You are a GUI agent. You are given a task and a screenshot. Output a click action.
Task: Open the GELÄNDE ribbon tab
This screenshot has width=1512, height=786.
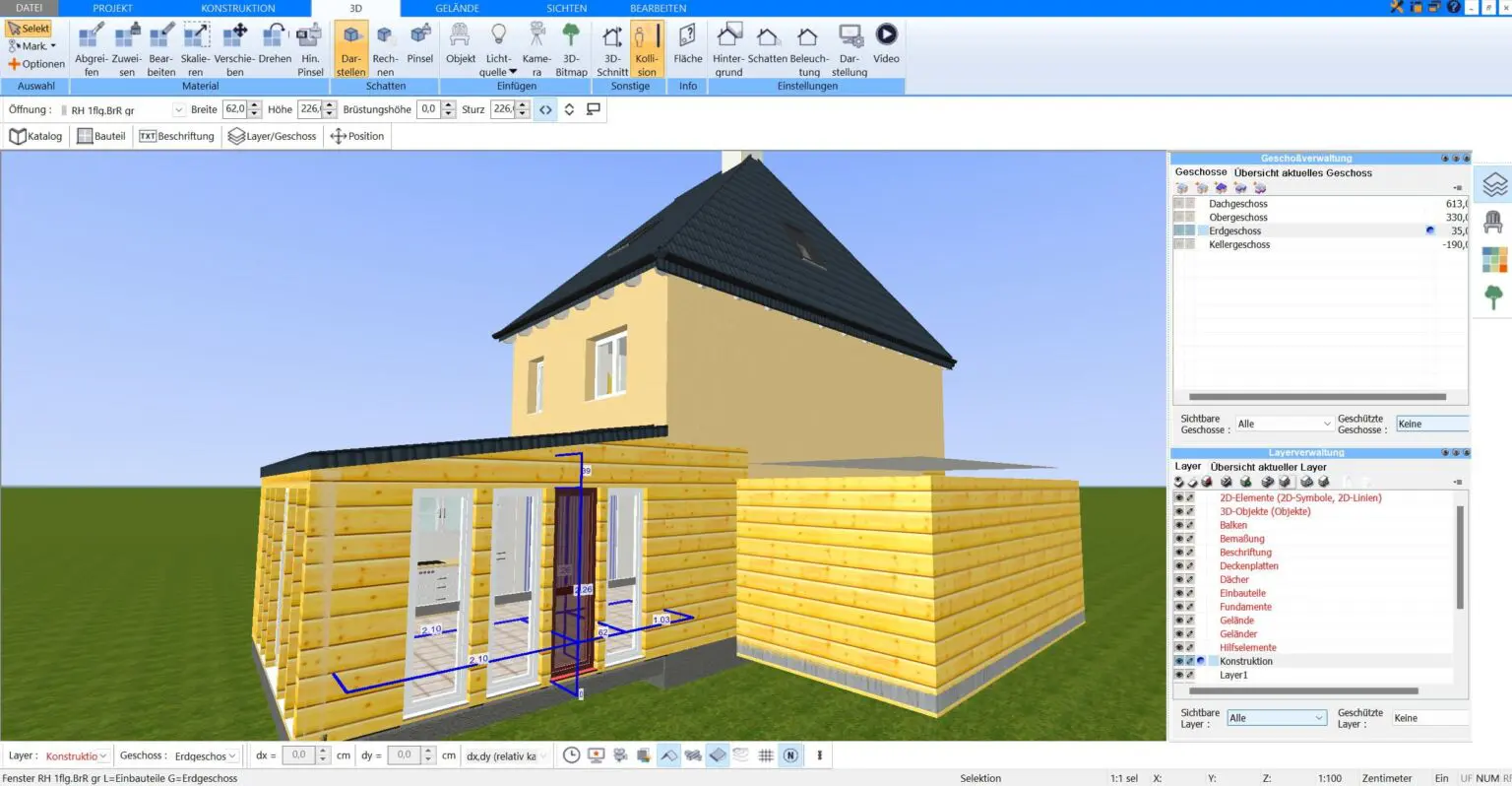457,8
